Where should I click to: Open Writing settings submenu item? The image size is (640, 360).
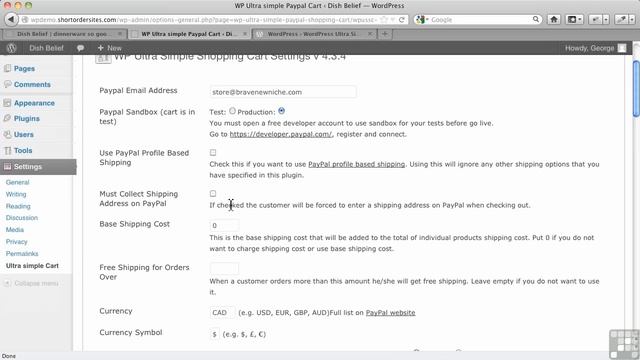pyautogui.click(x=16, y=194)
